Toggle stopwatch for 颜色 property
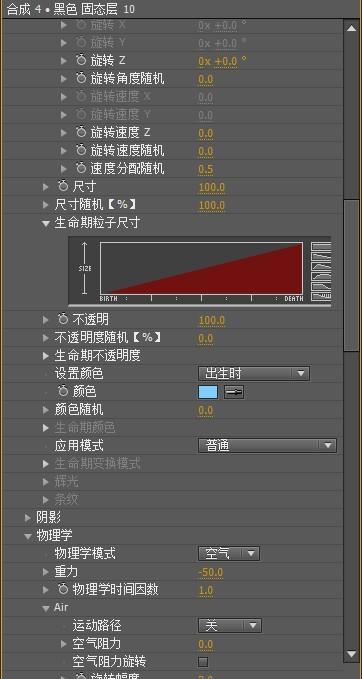Image resolution: width=362 pixels, height=679 pixels. tap(63, 391)
